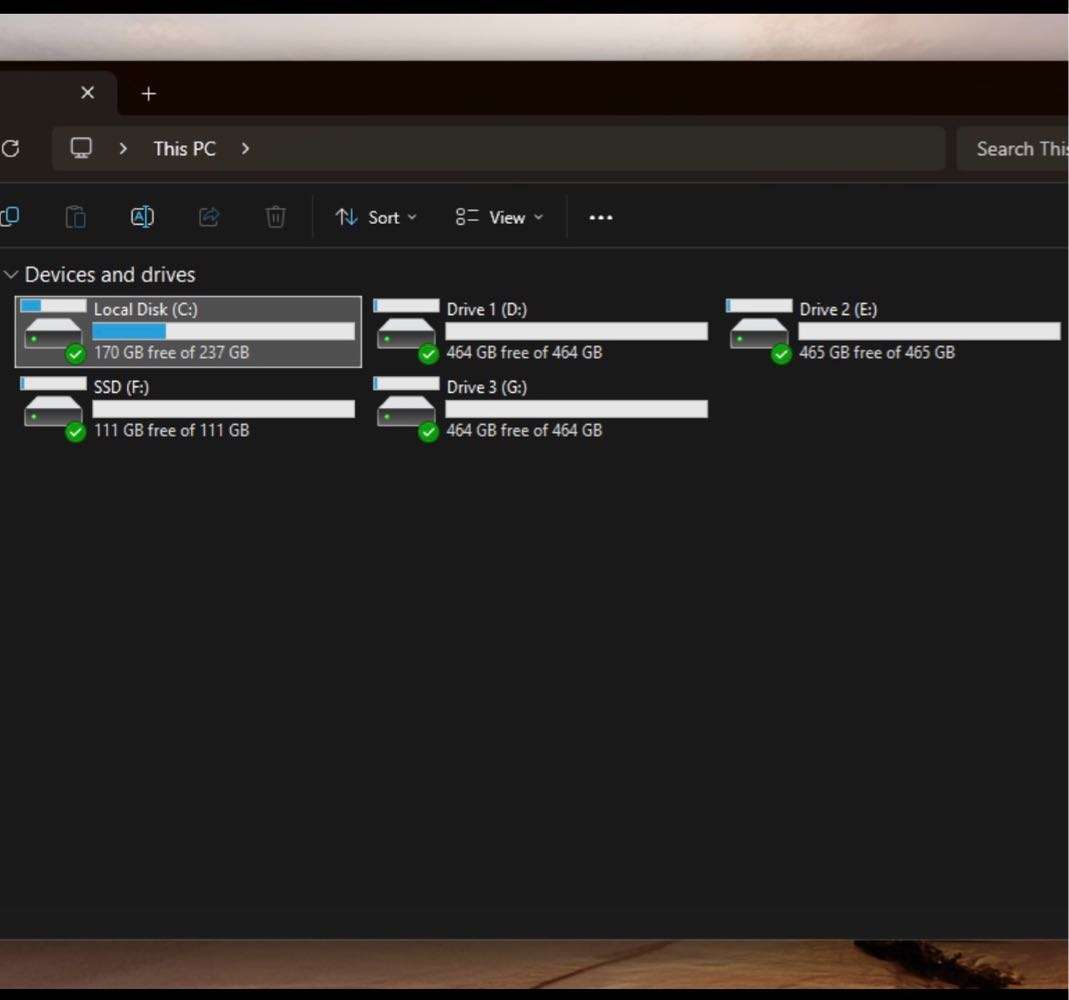Collapse the Devices and drives group

coord(12,274)
